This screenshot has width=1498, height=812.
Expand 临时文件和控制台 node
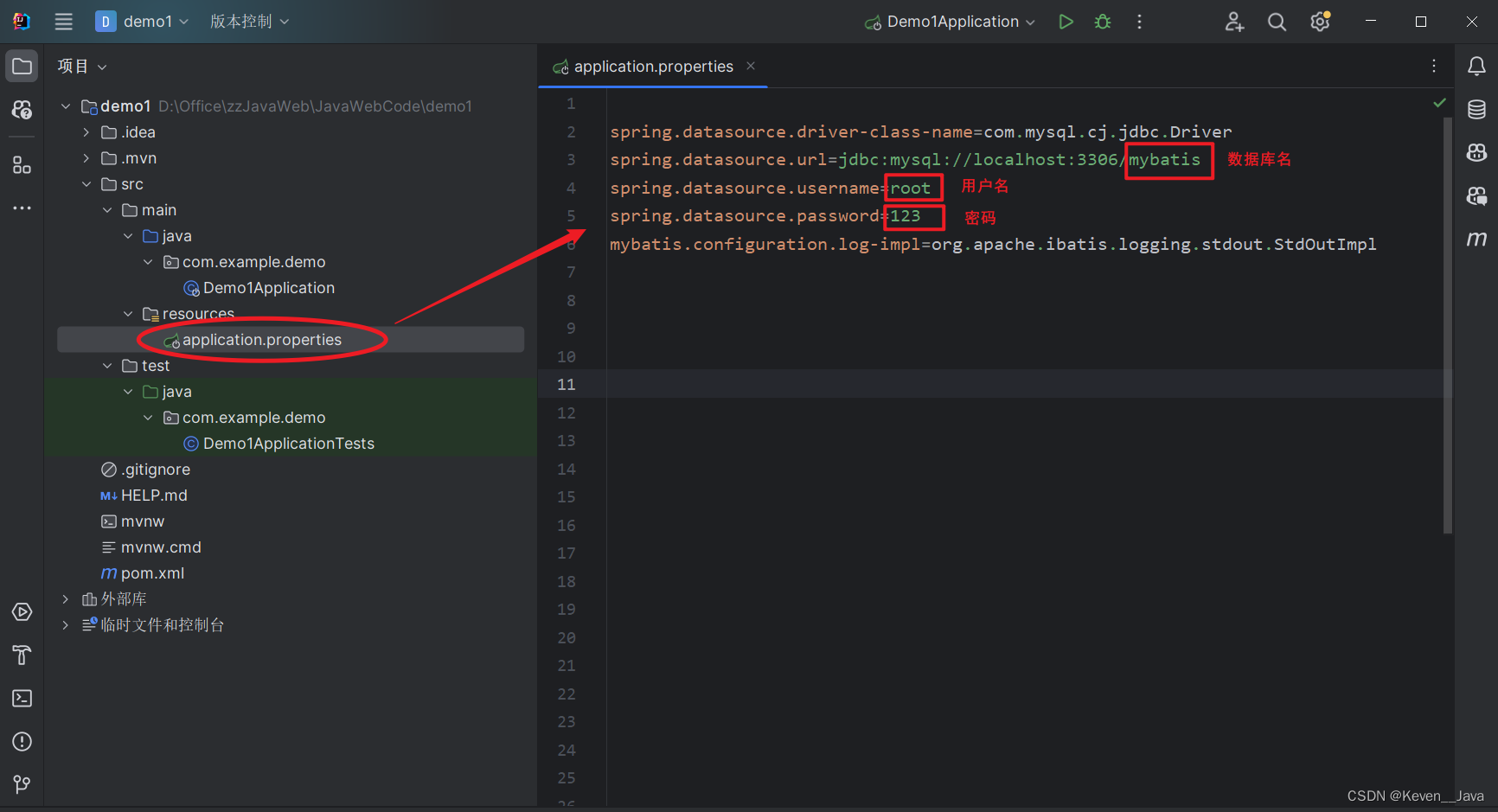pyautogui.click(x=66, y=625)
